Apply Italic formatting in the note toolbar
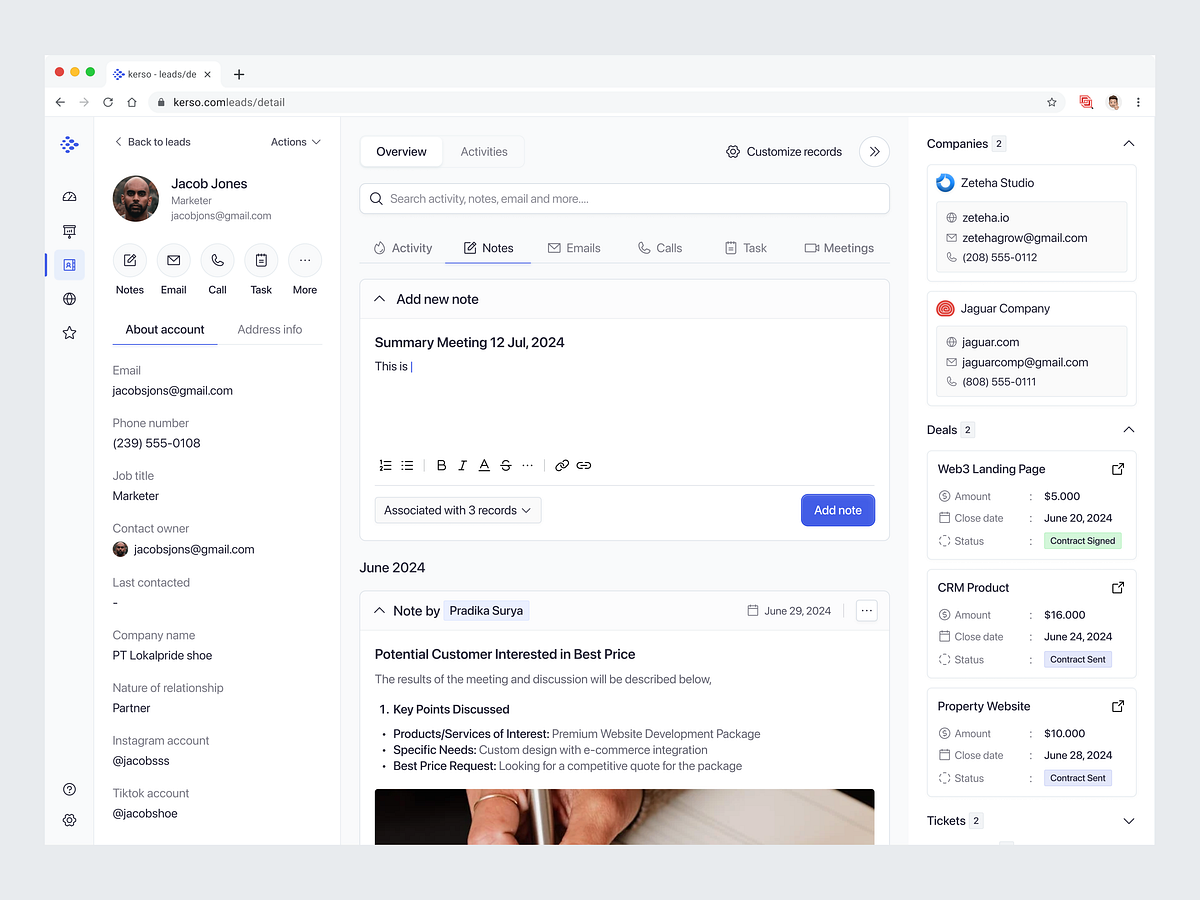The width and height of the screenshot is (1200, 900). pyautogui.click(x=462, y=465)
